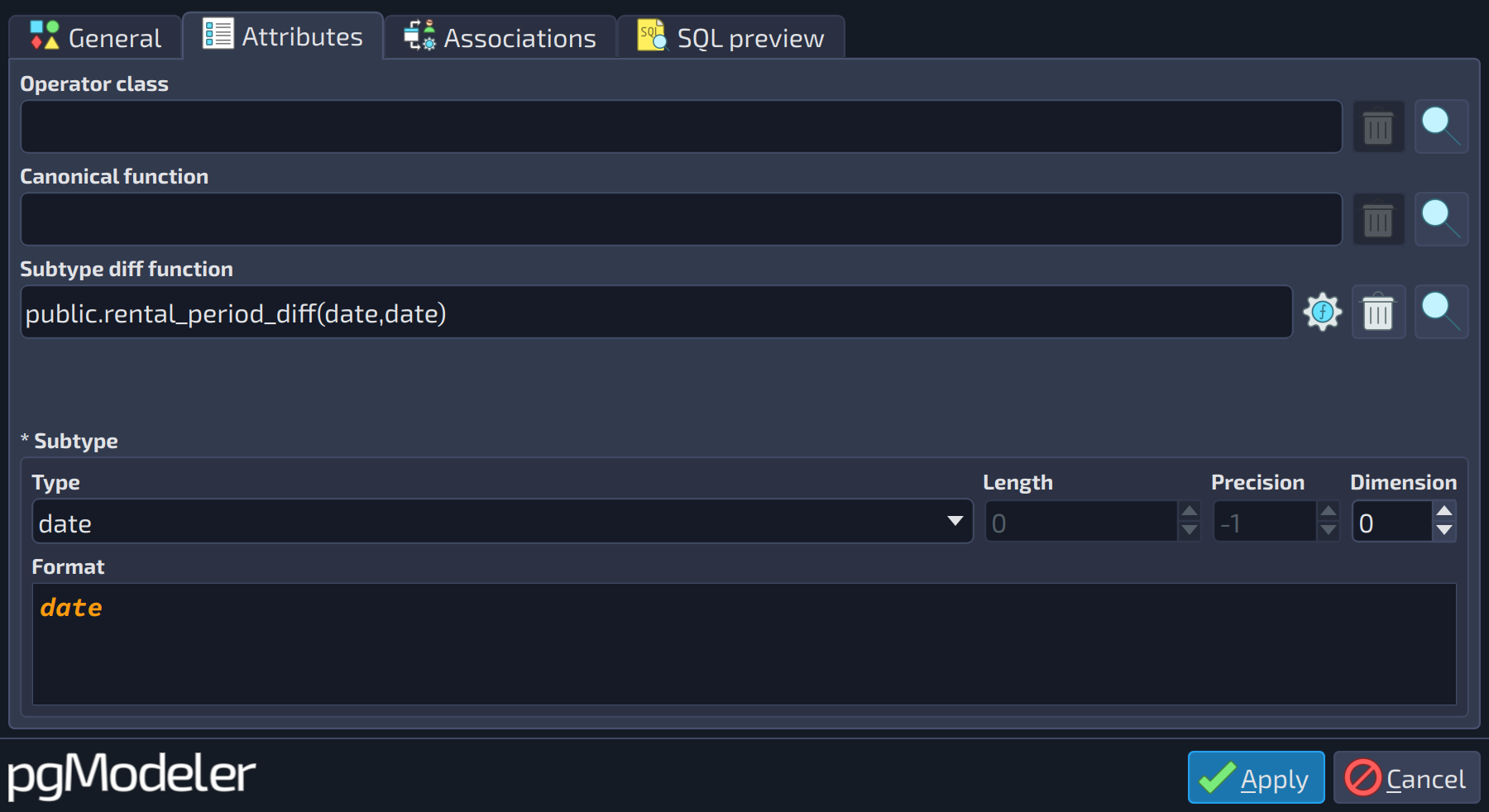
Task: Click the Dimension number field
Action: [1392, 522]
